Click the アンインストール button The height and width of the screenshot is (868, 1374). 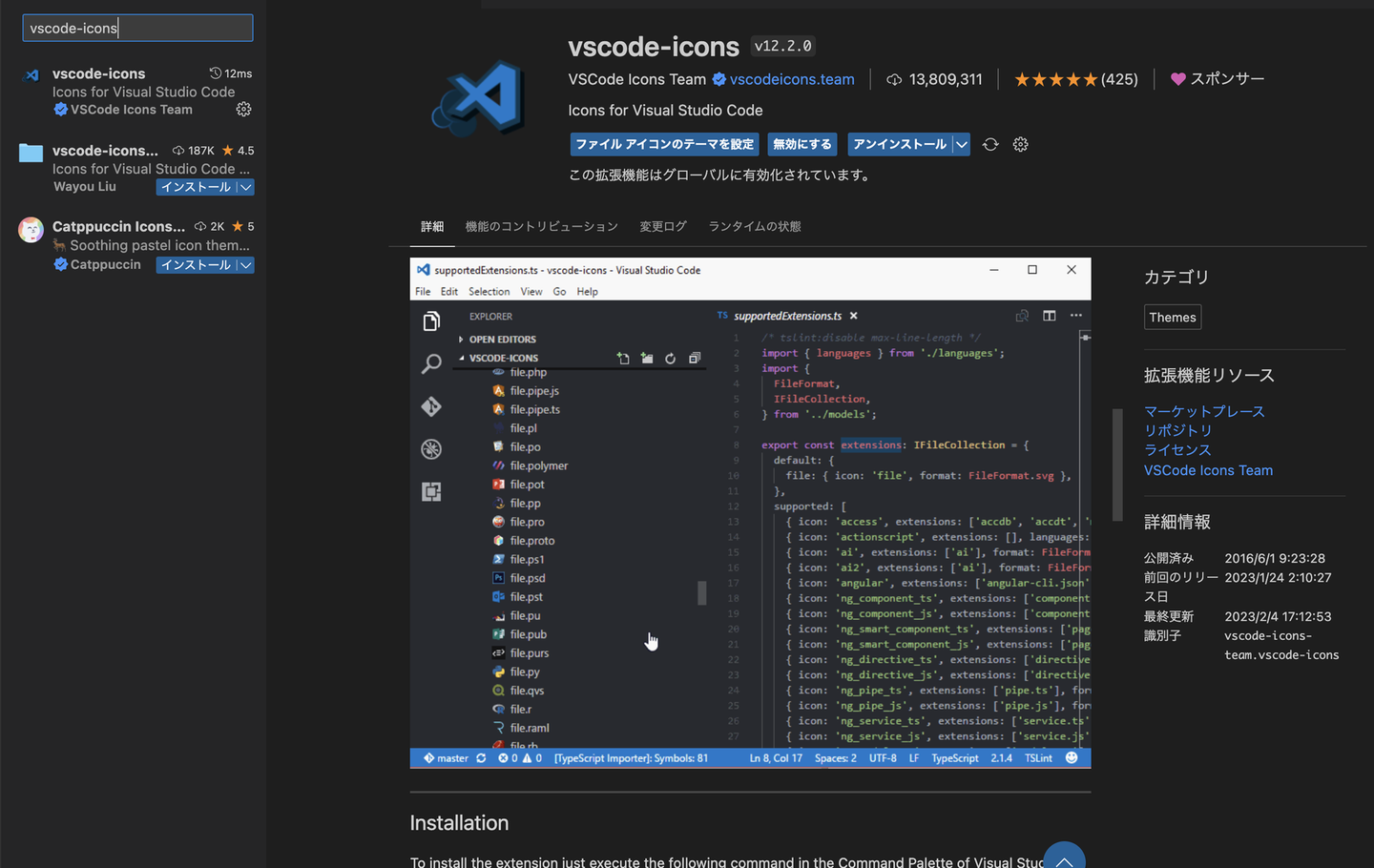pos(900,144)
